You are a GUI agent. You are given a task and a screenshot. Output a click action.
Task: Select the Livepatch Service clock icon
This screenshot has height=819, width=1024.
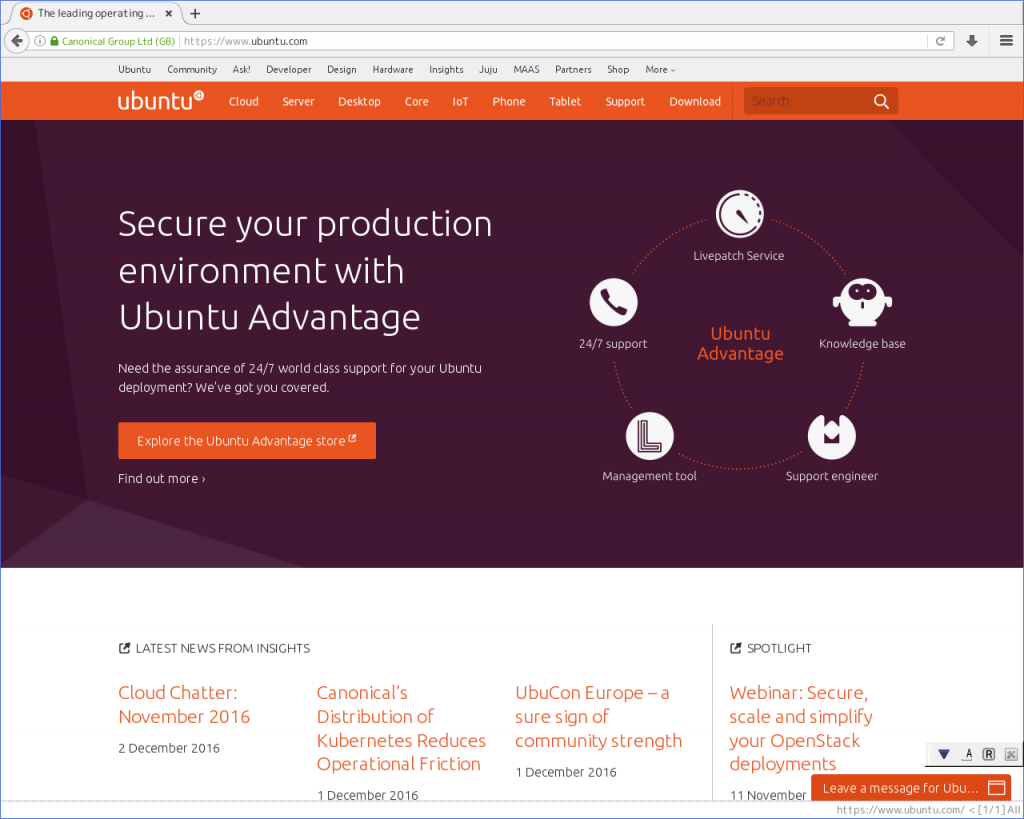(x=739, y=211)
